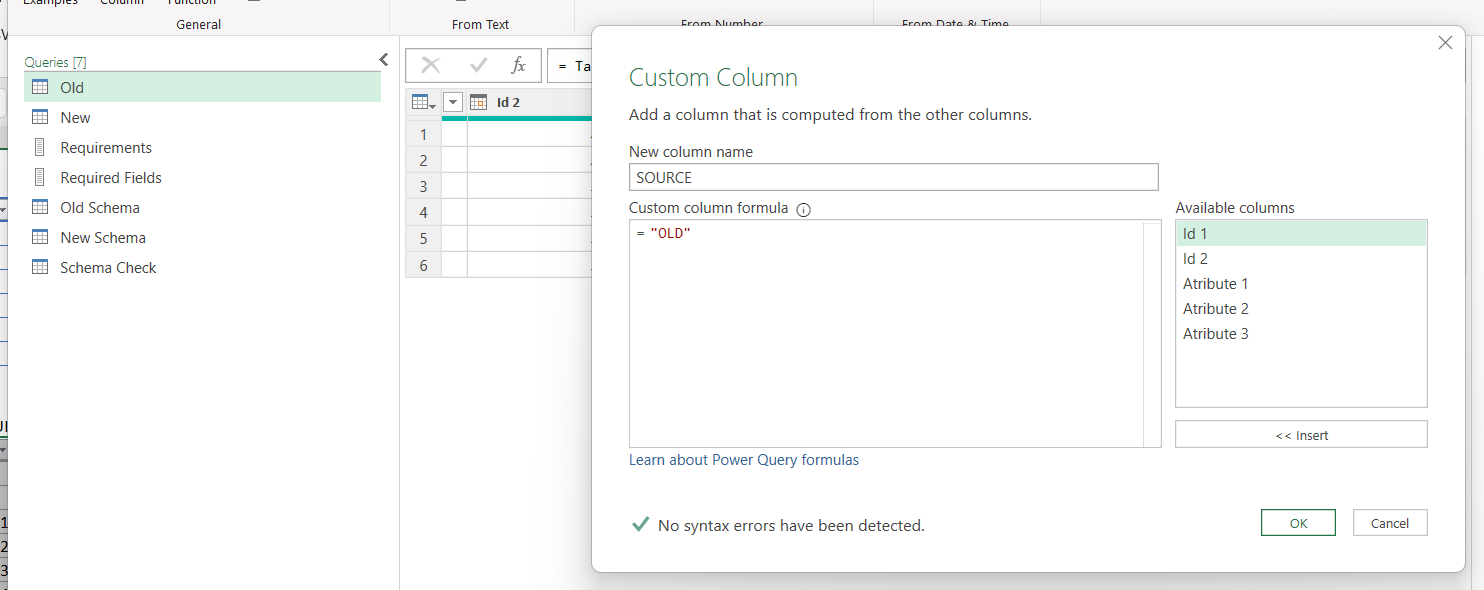Screen dimensions: 1484x590
Task: Click the fx formula icon in formula bar
Action: (x=518, y=66)
